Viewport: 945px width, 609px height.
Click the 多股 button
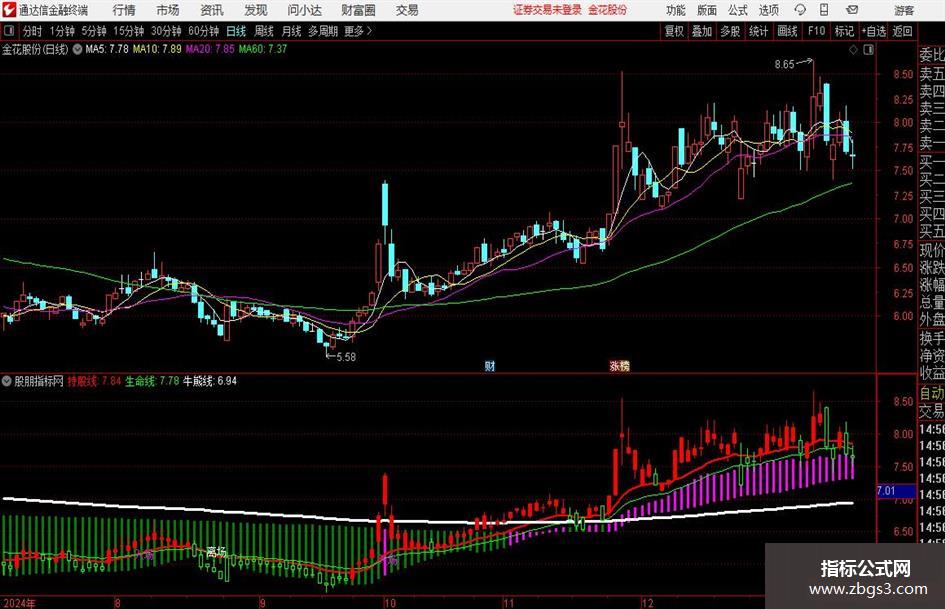tap(730, 31)
